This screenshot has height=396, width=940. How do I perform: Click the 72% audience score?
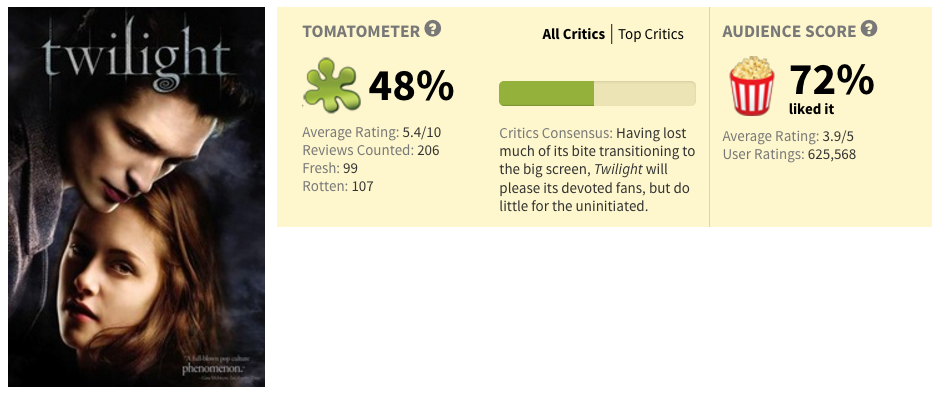[831, 80]
